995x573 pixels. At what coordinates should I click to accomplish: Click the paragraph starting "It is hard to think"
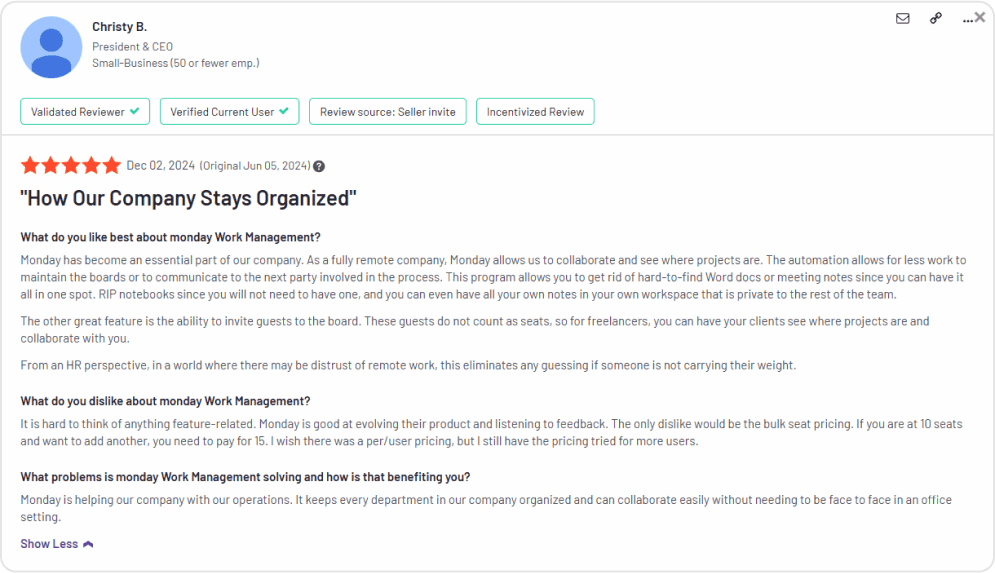pyautogui.click(x=491, y=432)
